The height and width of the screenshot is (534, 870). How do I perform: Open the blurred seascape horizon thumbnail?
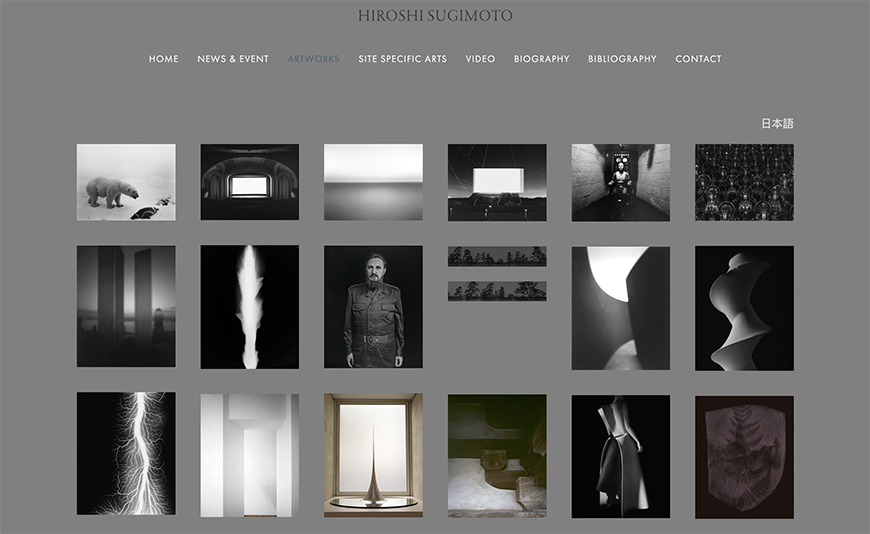(x=373, y=182)
